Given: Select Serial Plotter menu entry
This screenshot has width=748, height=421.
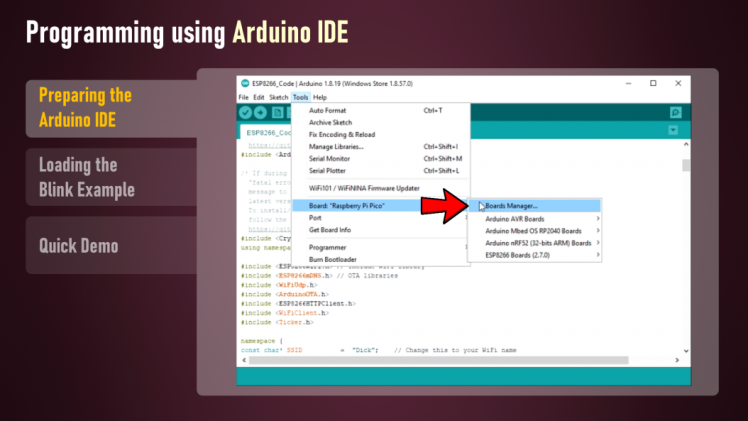Looking at the screenshot, I should 381,171.
